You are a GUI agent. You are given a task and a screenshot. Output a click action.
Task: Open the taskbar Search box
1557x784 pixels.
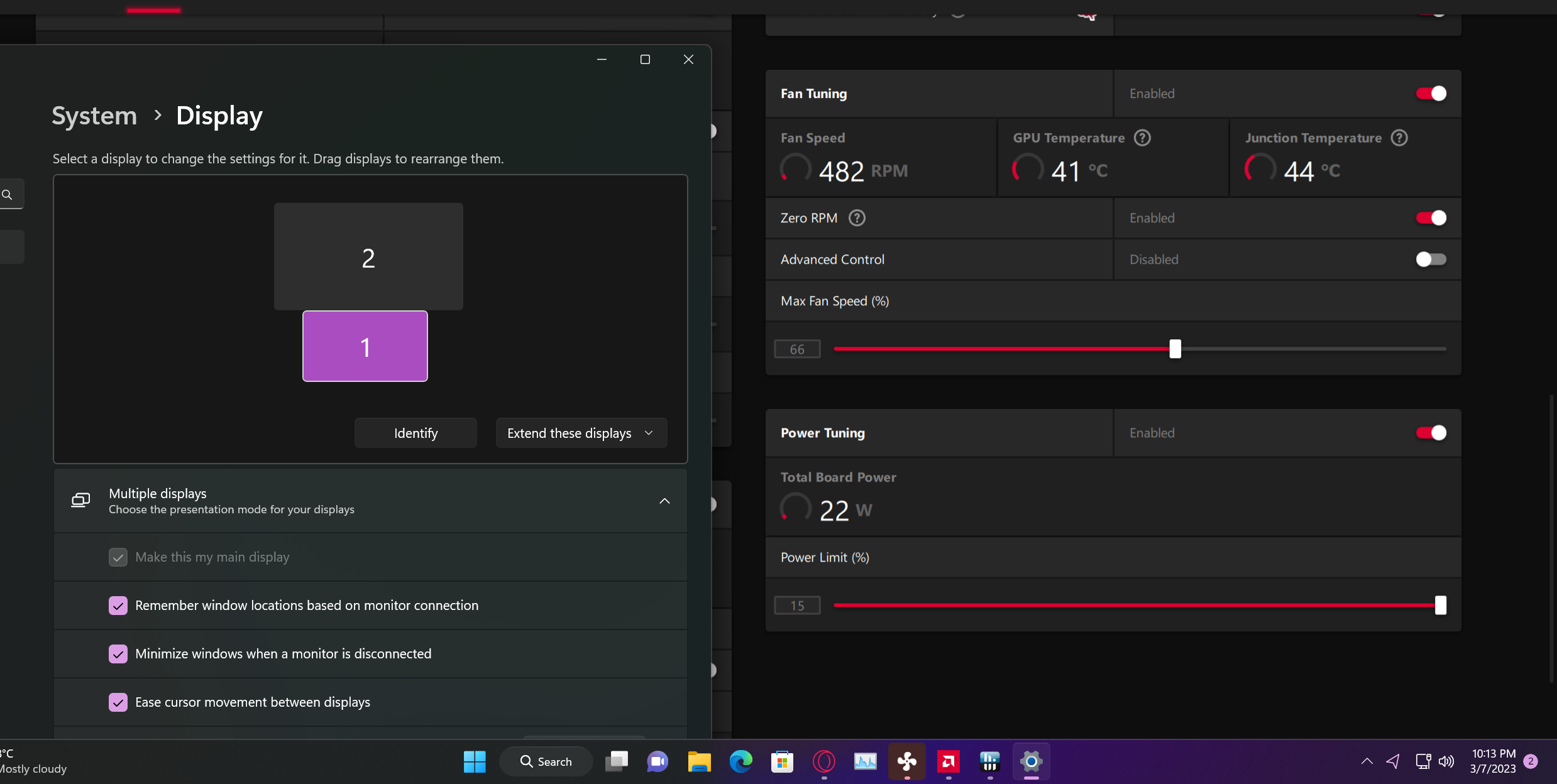pos(546,761)
